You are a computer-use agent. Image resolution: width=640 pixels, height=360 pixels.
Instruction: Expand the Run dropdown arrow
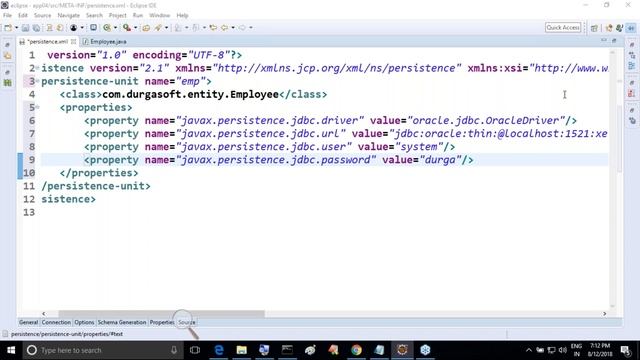click(115, 28)
